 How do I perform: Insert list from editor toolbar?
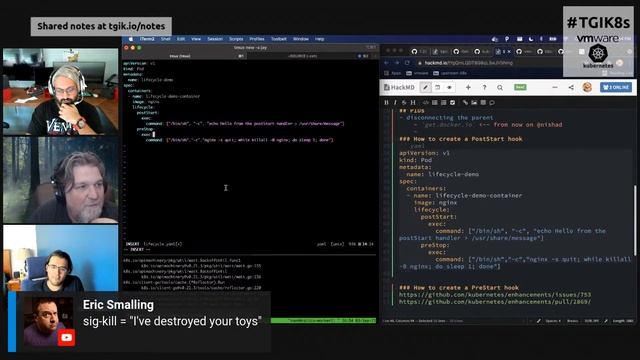coord(443,102)
